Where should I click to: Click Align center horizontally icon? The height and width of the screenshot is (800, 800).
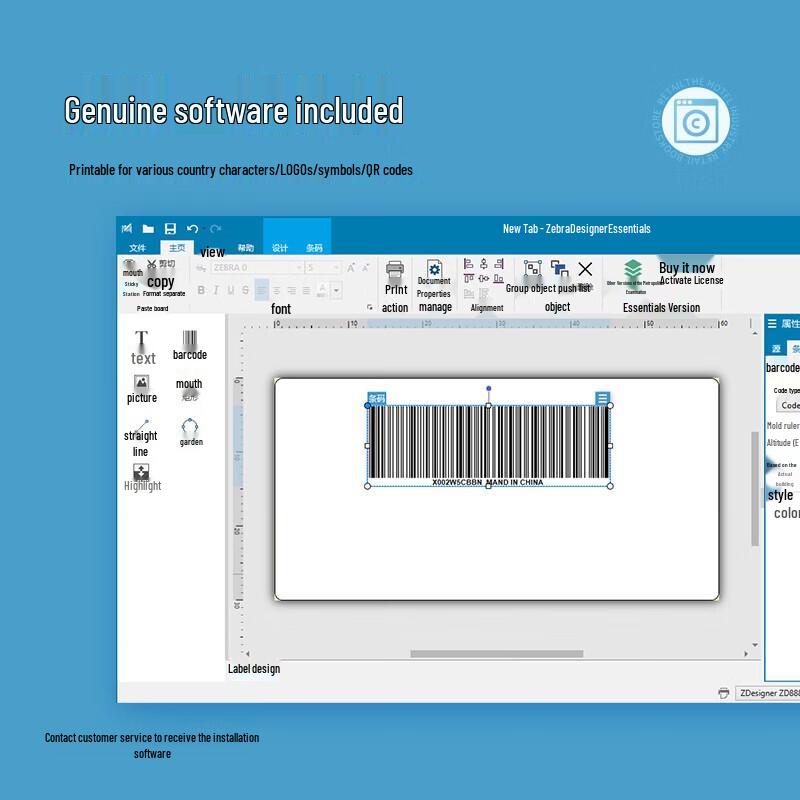click(x=484, y=264)
